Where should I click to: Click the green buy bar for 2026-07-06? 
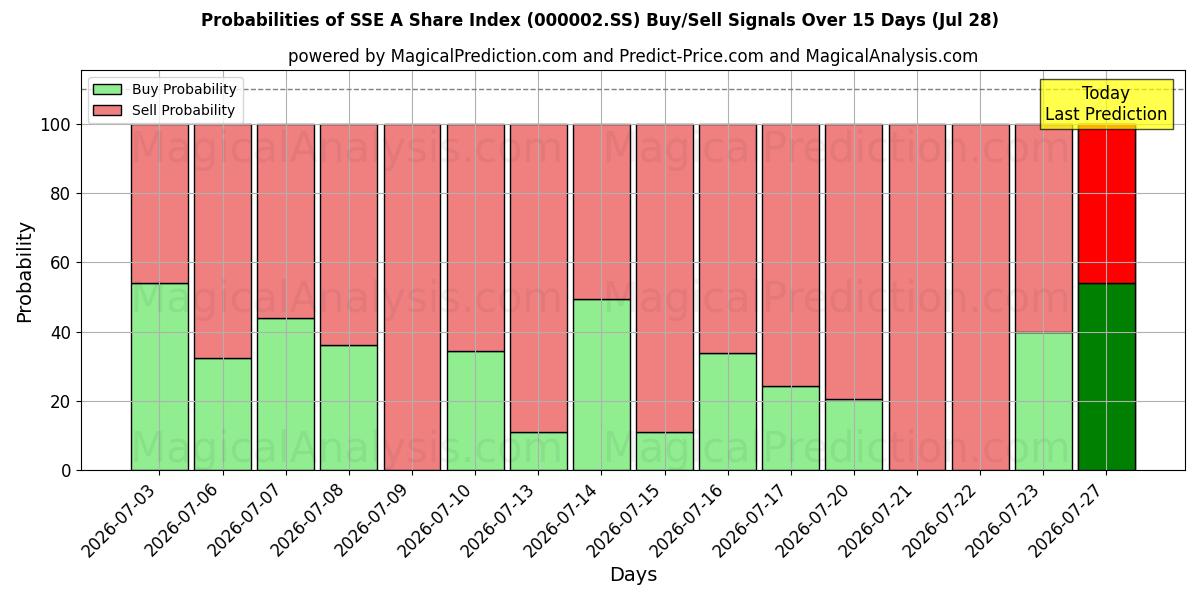(x=223, y=414)
